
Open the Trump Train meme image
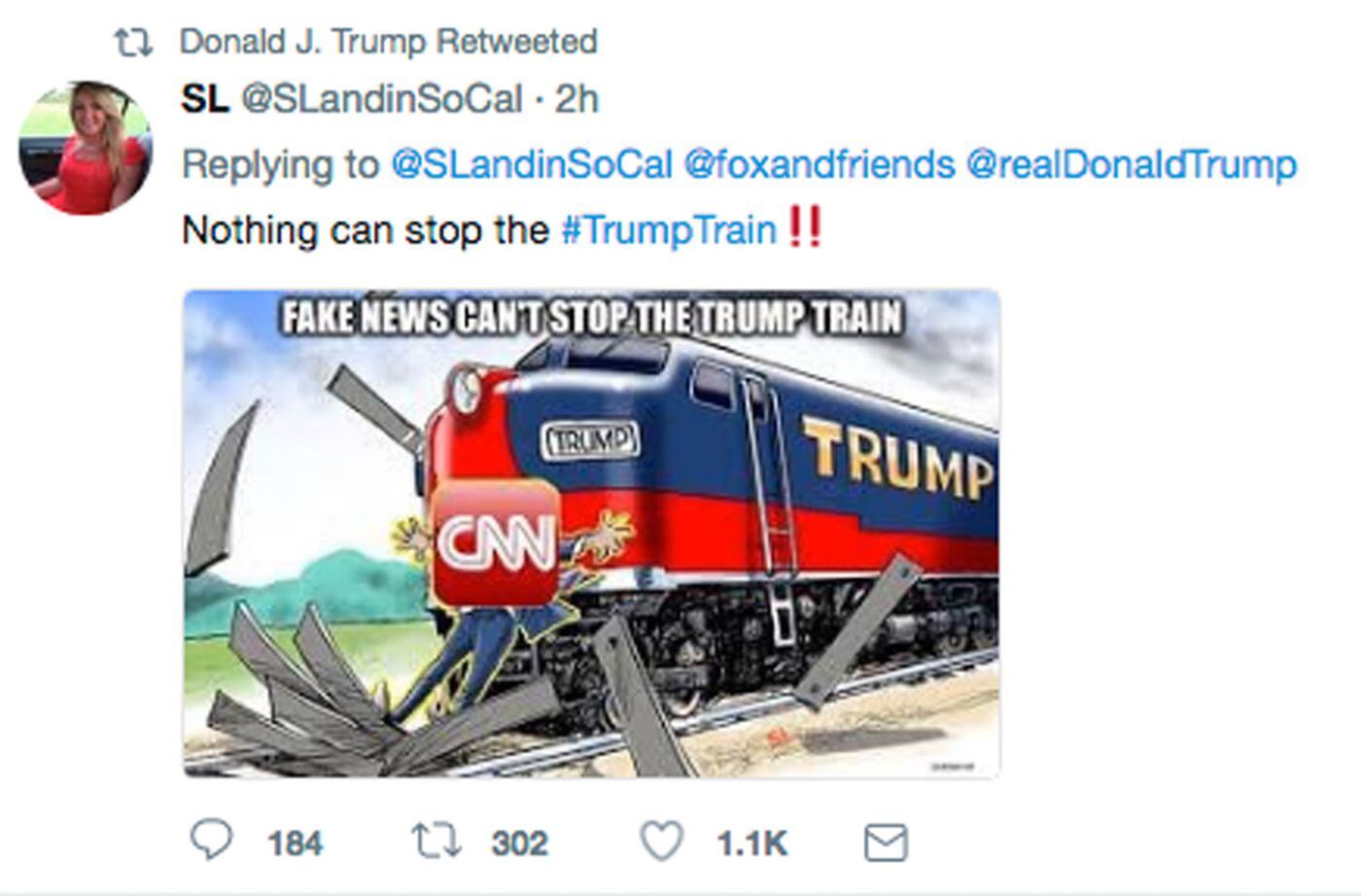click(x=591, y=534)
